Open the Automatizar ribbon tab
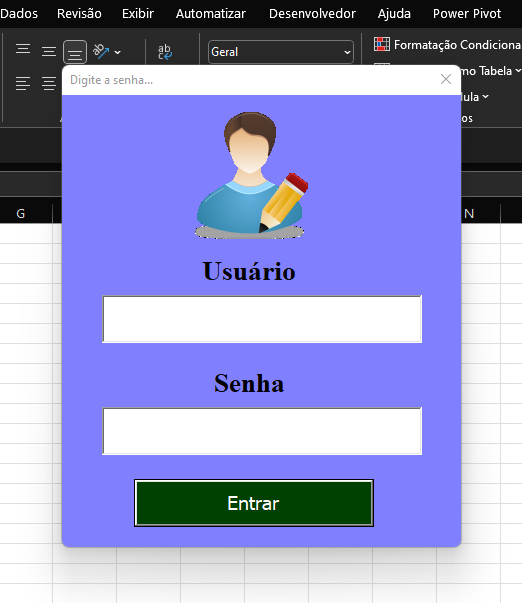The image size is (522, 603). (x=211, y=14)
